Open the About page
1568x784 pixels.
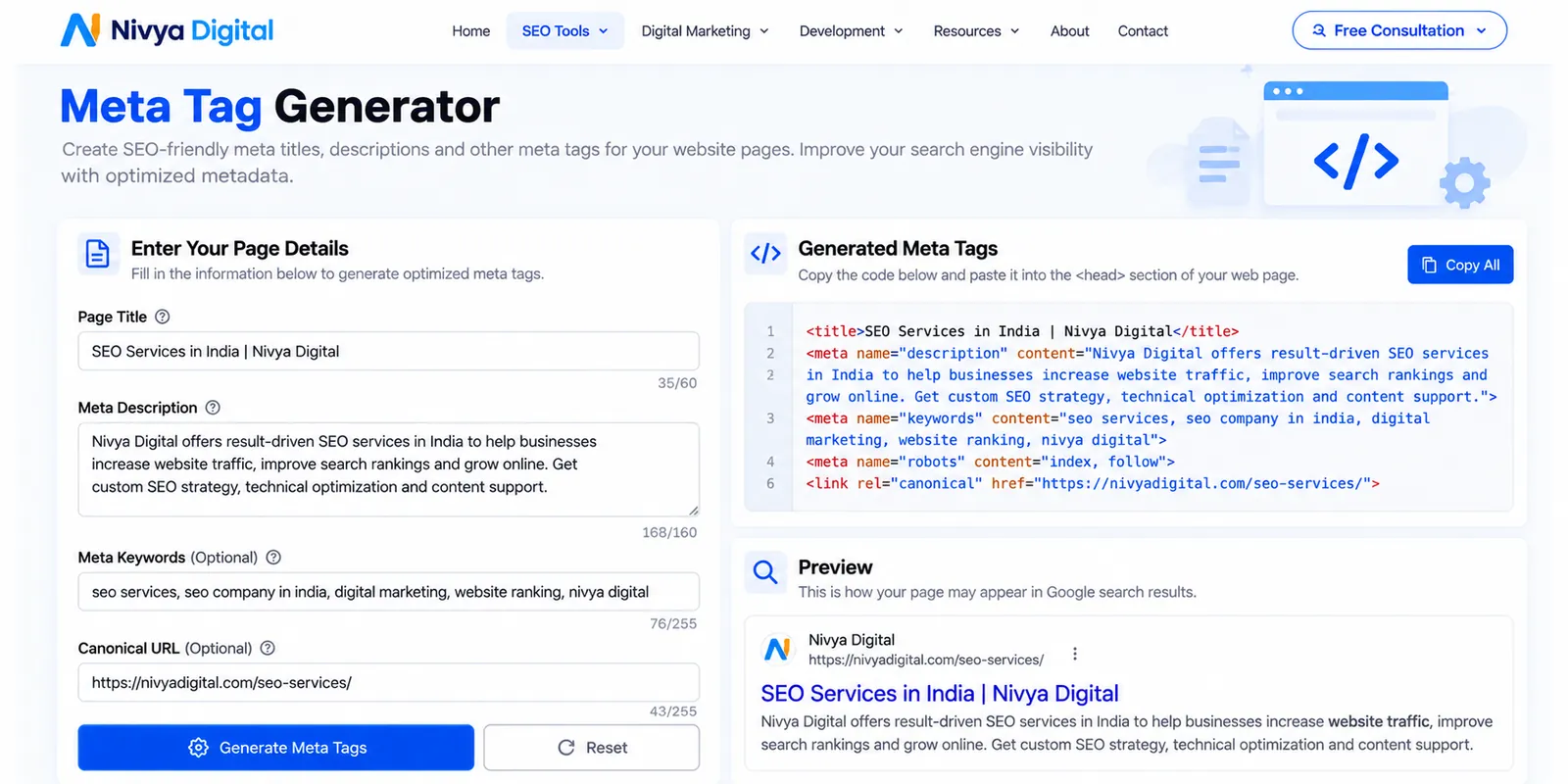pos(1070,31)
